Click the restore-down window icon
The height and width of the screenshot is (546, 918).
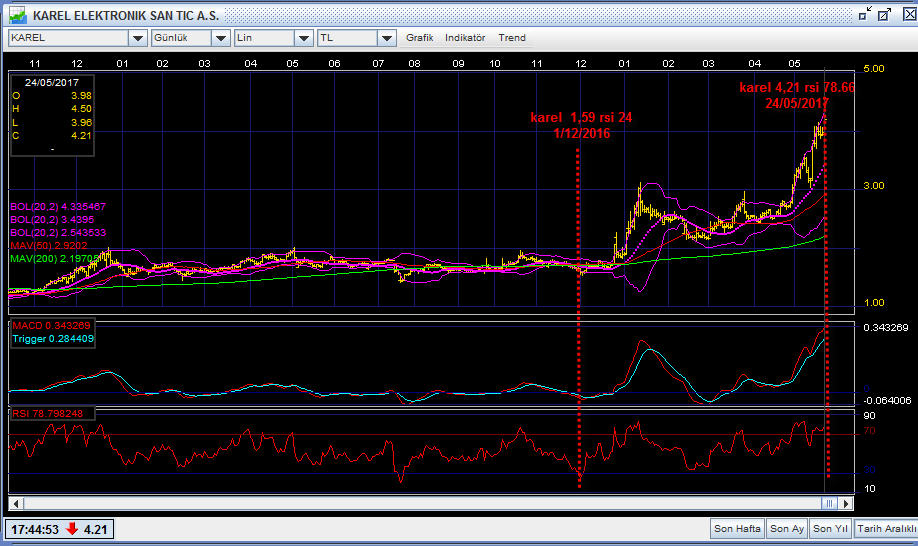tap(865, 14)
